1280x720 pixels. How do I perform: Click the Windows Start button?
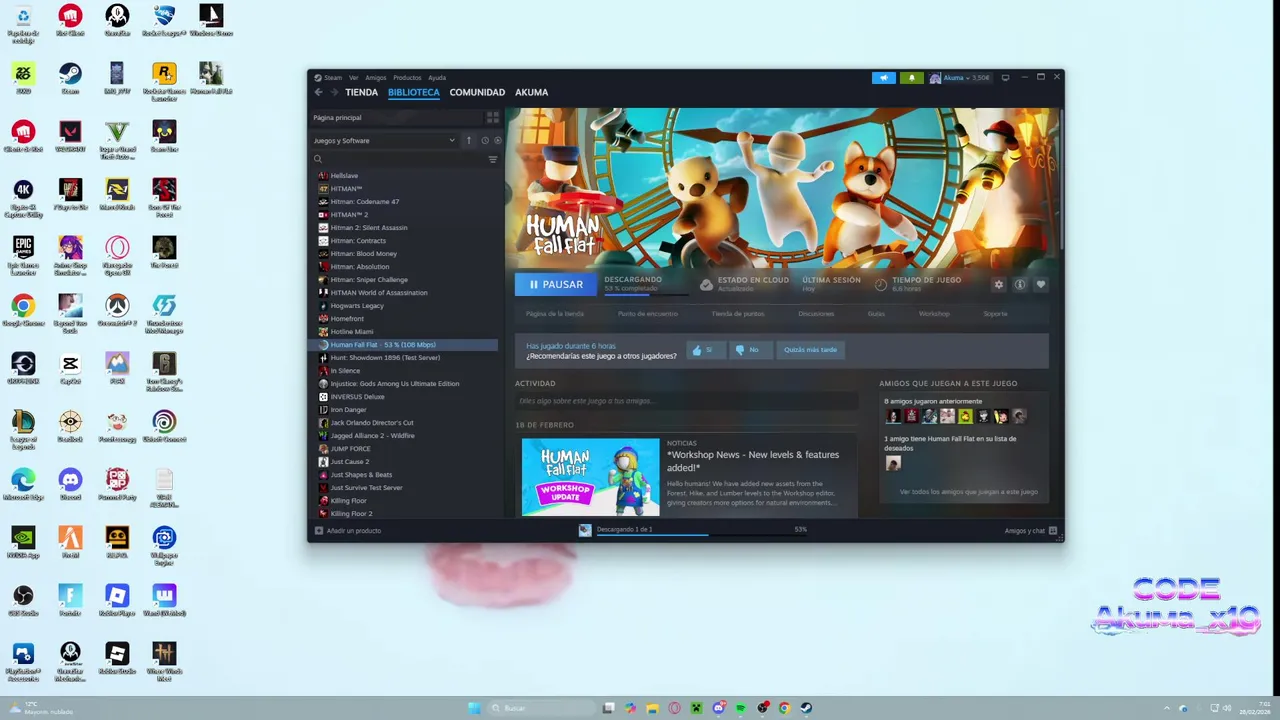click(x=474, y=708)
